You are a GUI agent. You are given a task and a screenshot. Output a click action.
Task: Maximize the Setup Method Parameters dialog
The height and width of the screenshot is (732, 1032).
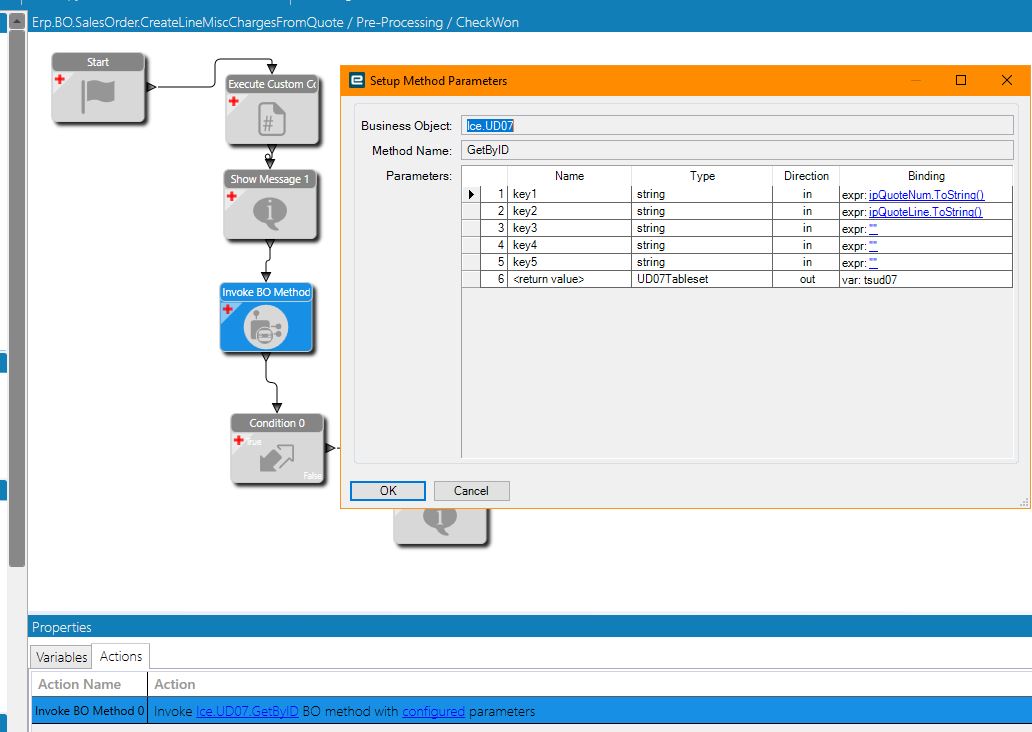961,80
